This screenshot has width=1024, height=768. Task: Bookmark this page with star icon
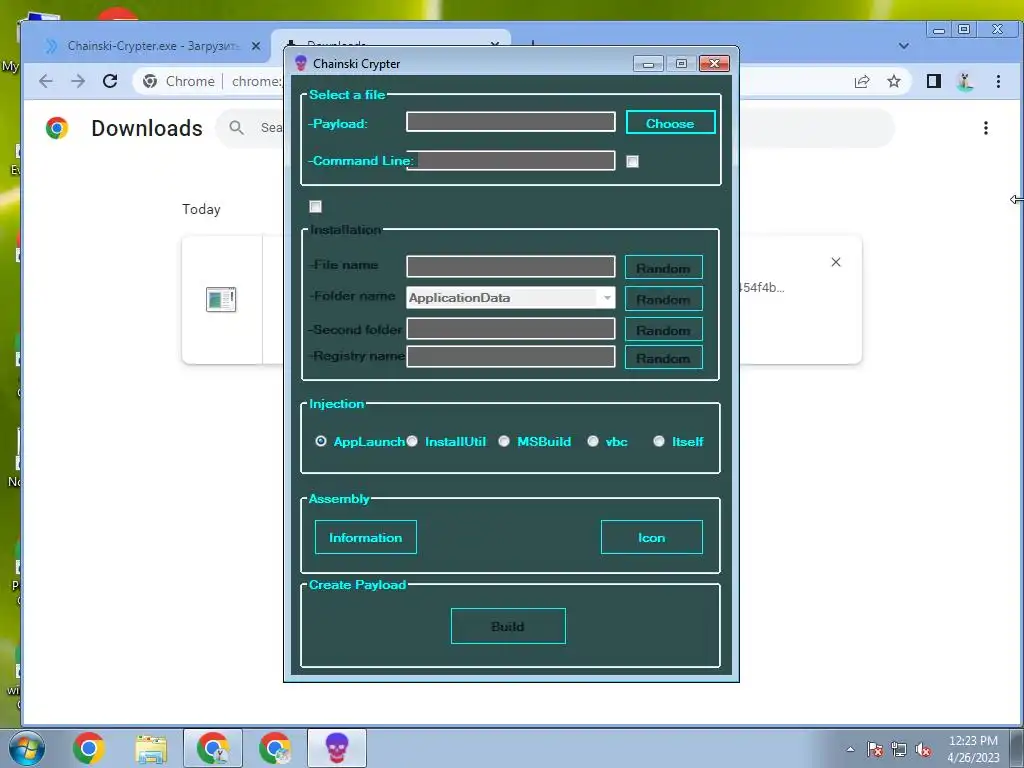[894, 81]
